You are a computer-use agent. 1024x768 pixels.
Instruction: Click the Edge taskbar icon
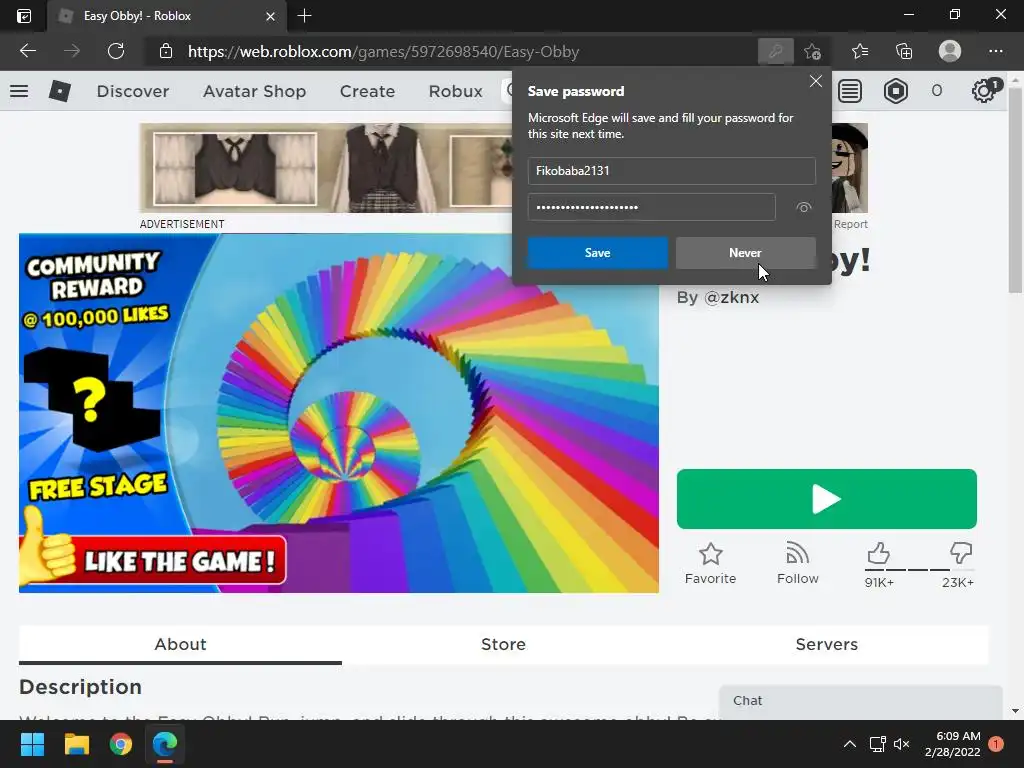coord(165,744)
